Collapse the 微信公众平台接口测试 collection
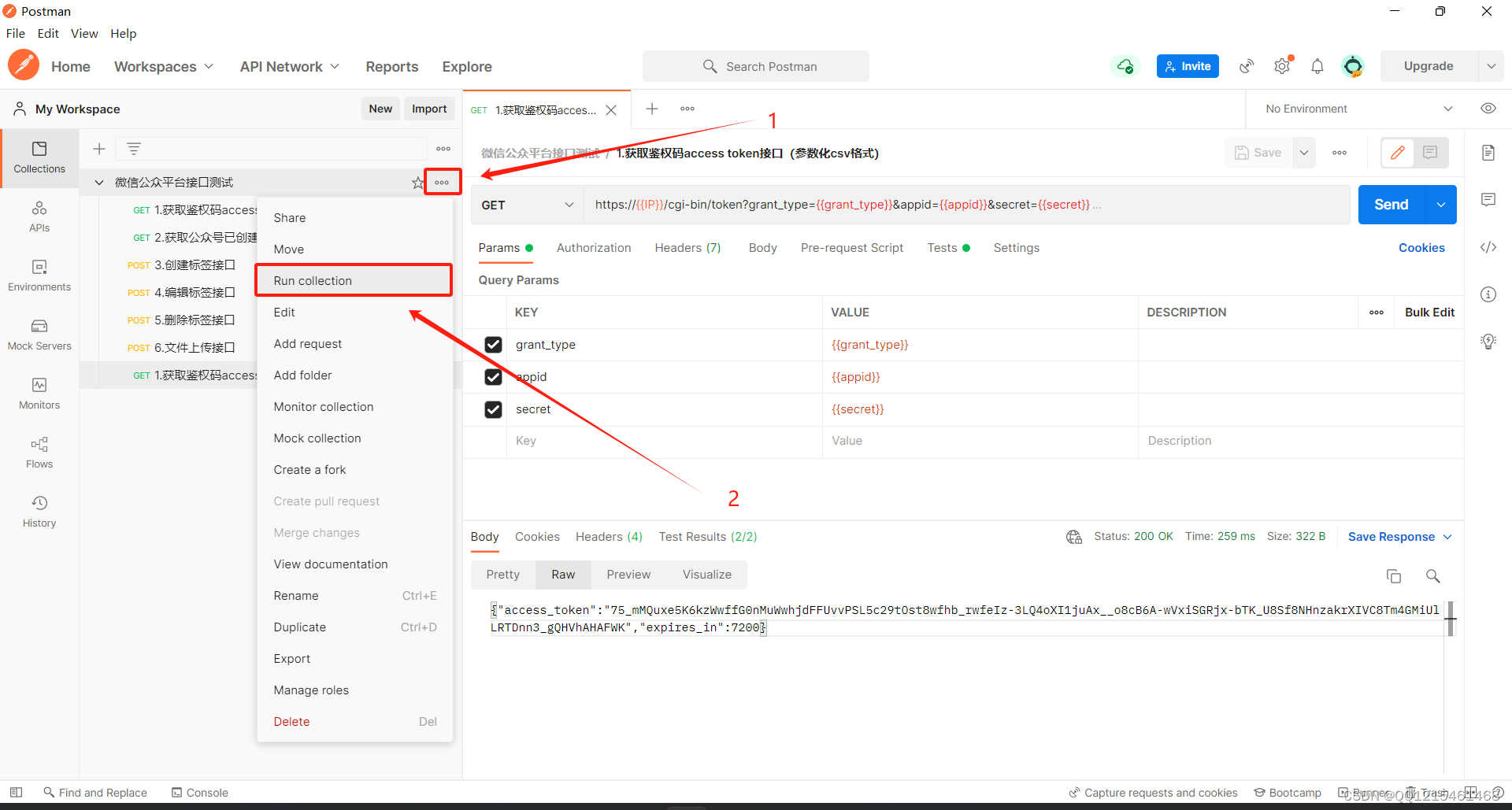 99,183
